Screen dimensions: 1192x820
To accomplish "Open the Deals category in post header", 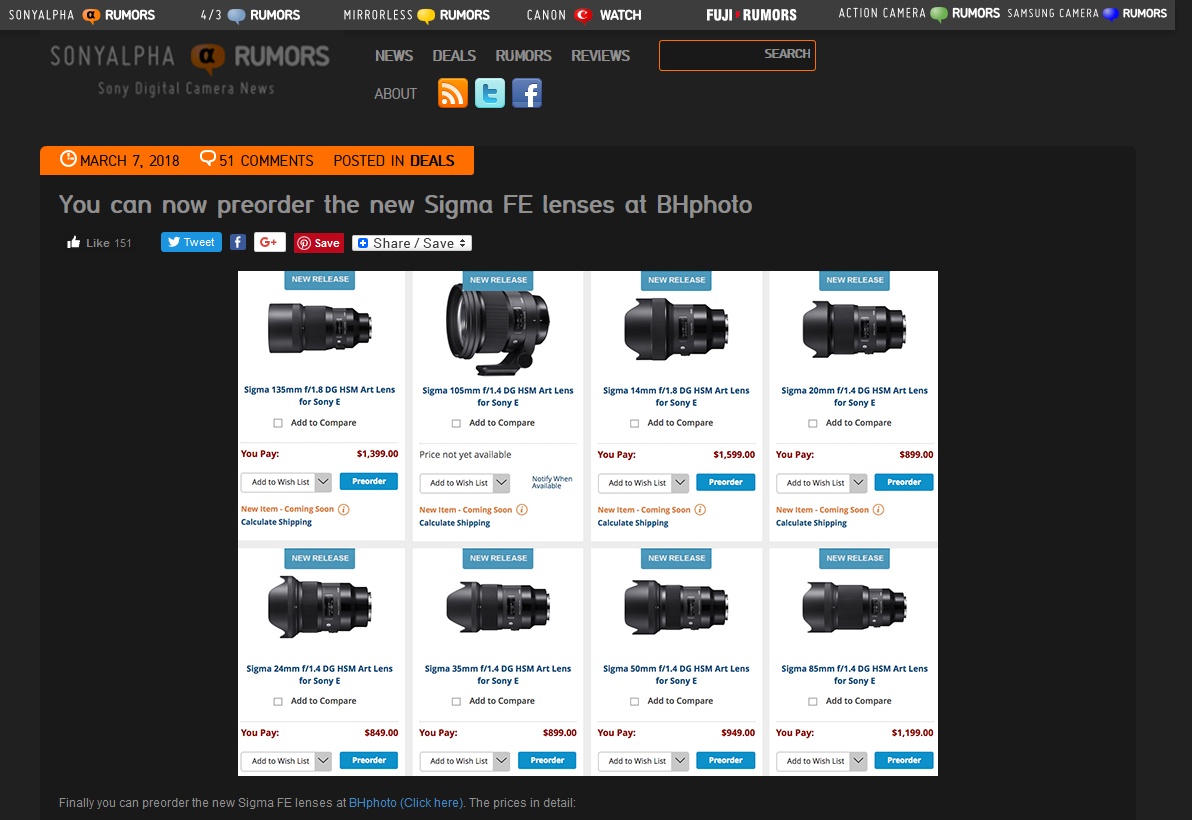I will [432, 160].
